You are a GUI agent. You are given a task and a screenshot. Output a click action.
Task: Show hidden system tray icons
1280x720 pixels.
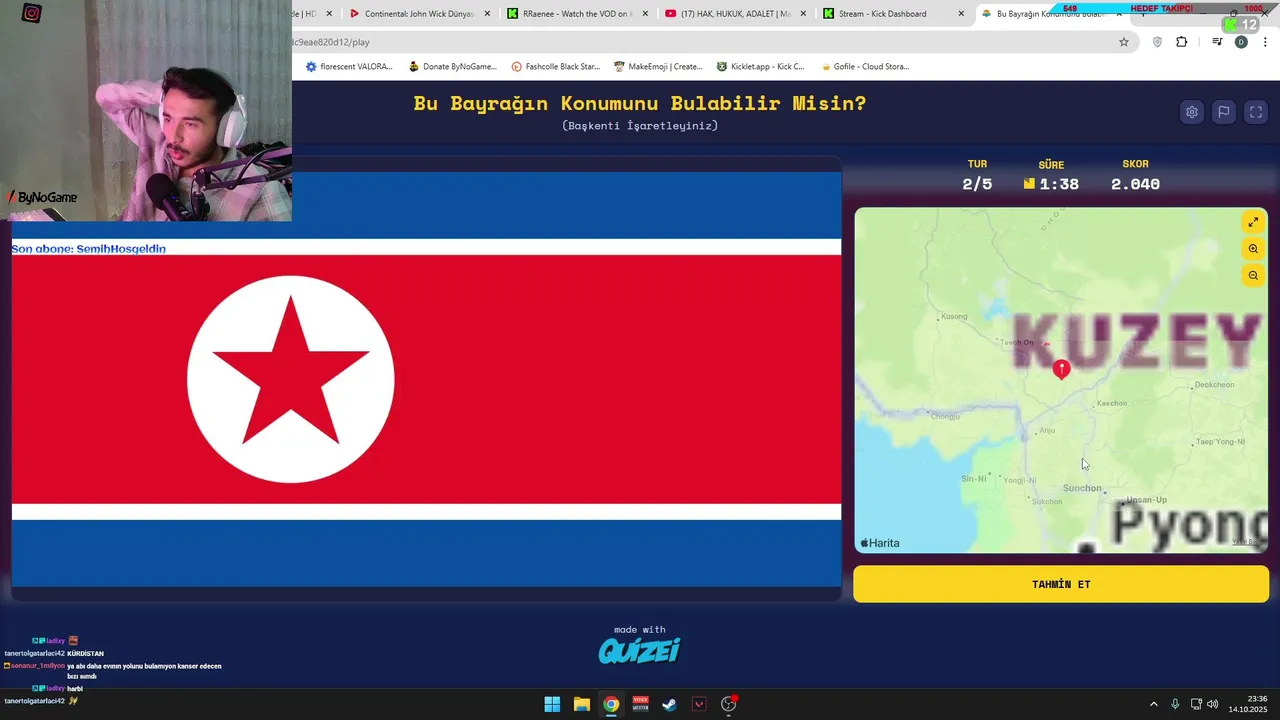[x=1153, y=704]
